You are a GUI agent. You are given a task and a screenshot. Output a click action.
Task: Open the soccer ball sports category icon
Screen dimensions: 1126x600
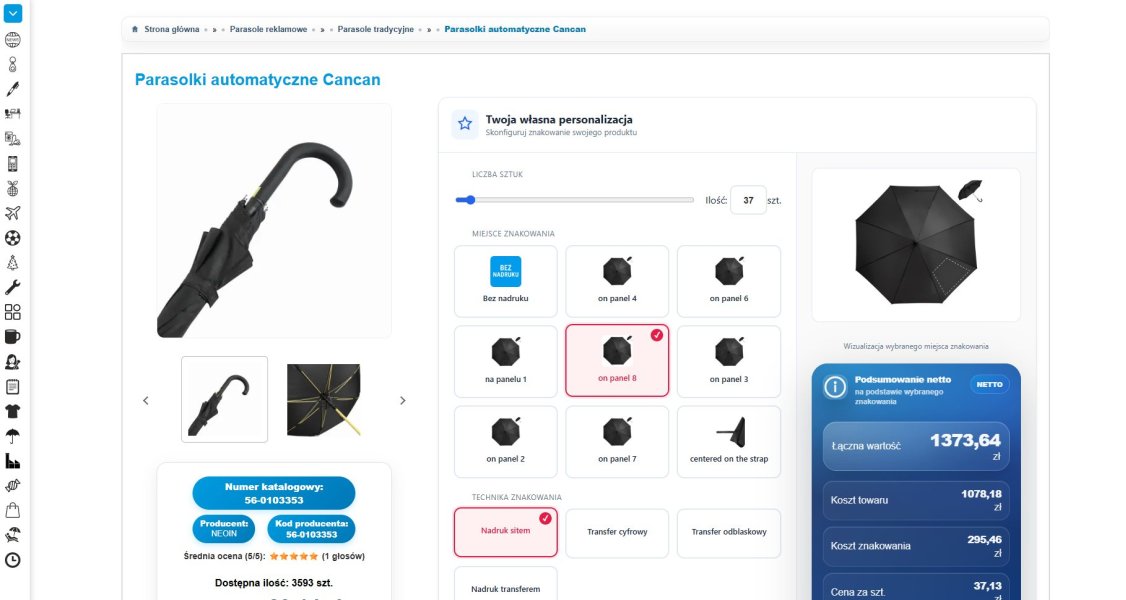pos(12,238)
